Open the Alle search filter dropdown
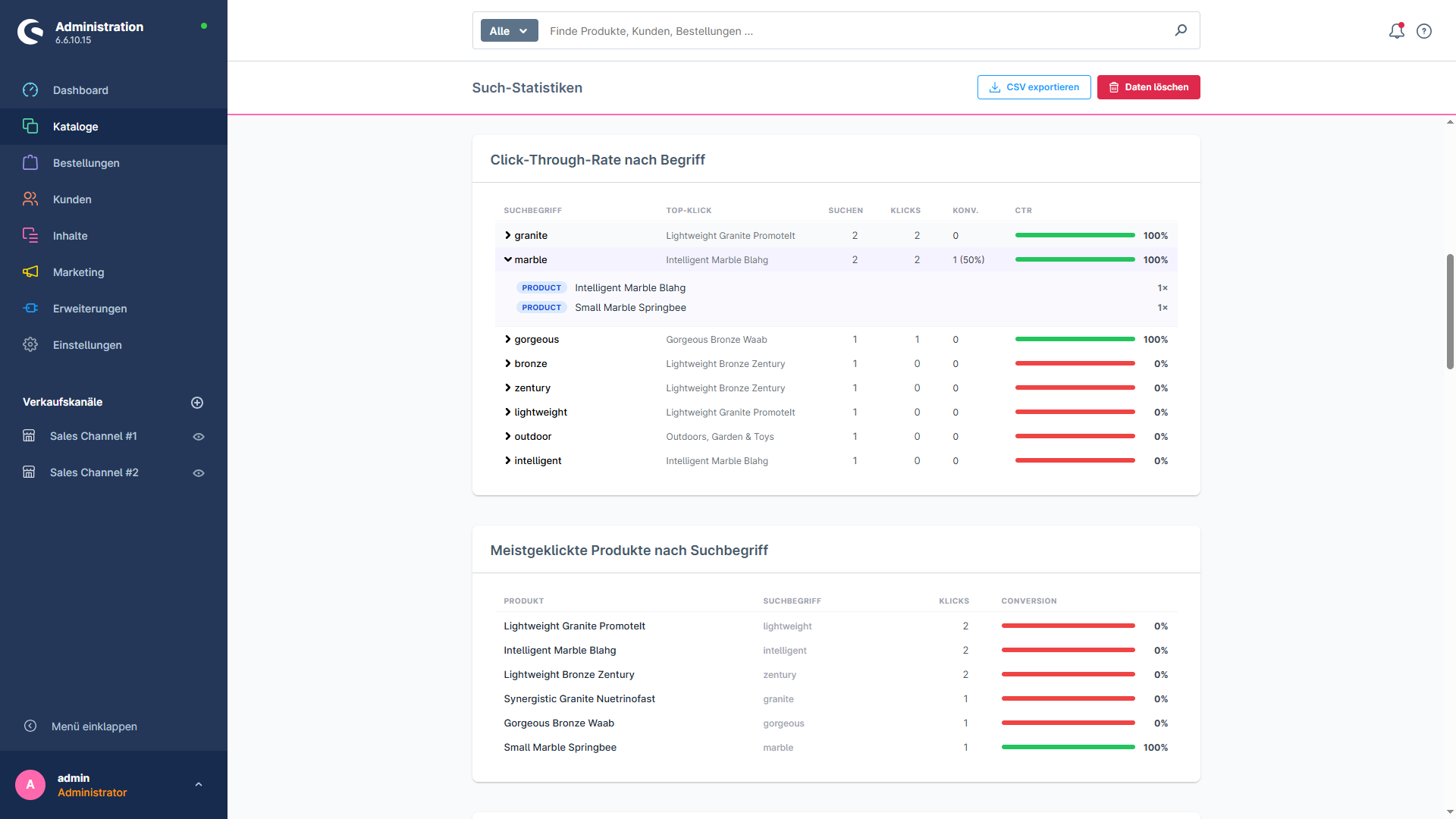This screenshot has width=1456, height=819. tap(510, 31)
